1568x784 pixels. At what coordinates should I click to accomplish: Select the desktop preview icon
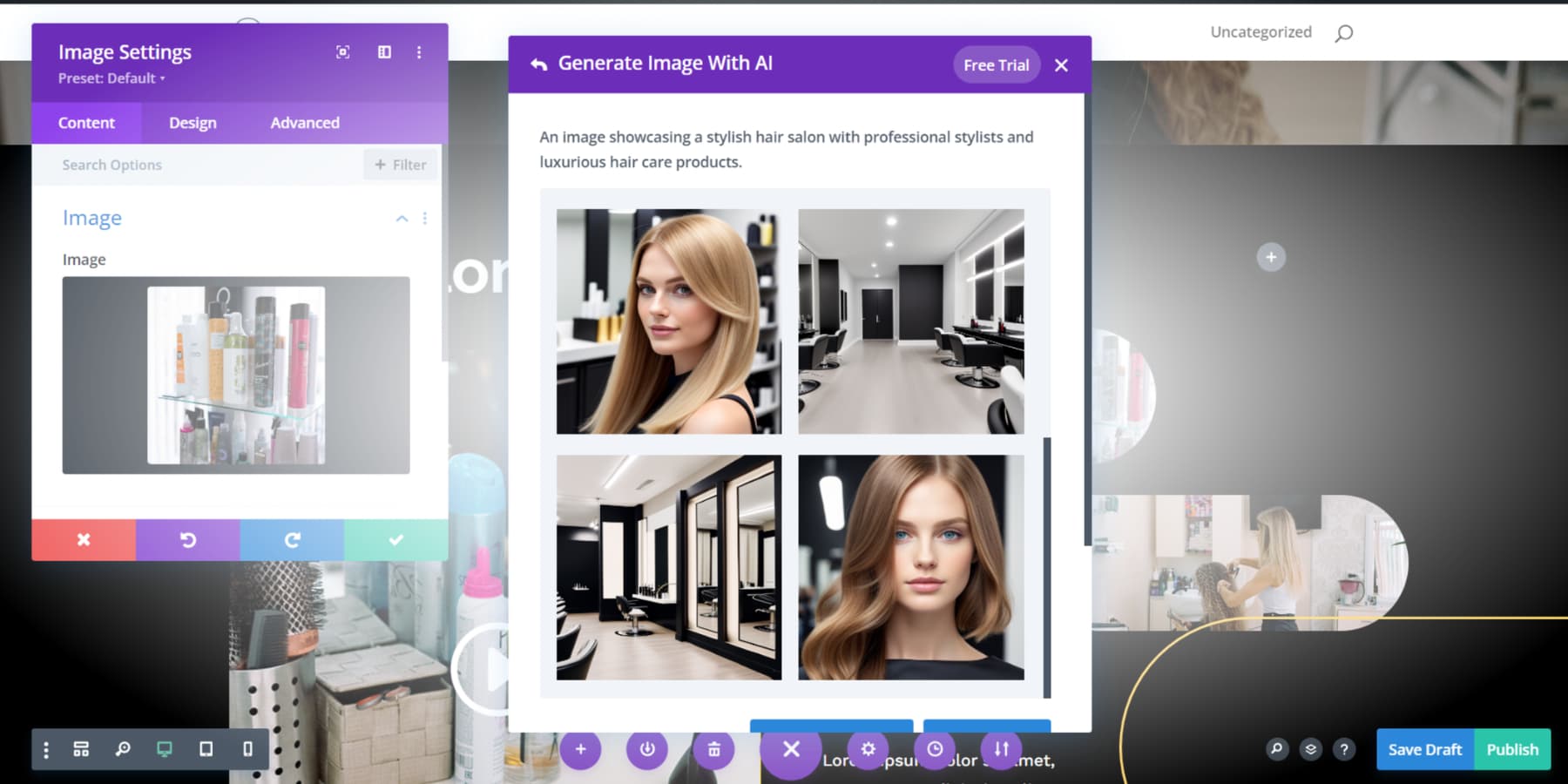164,749
